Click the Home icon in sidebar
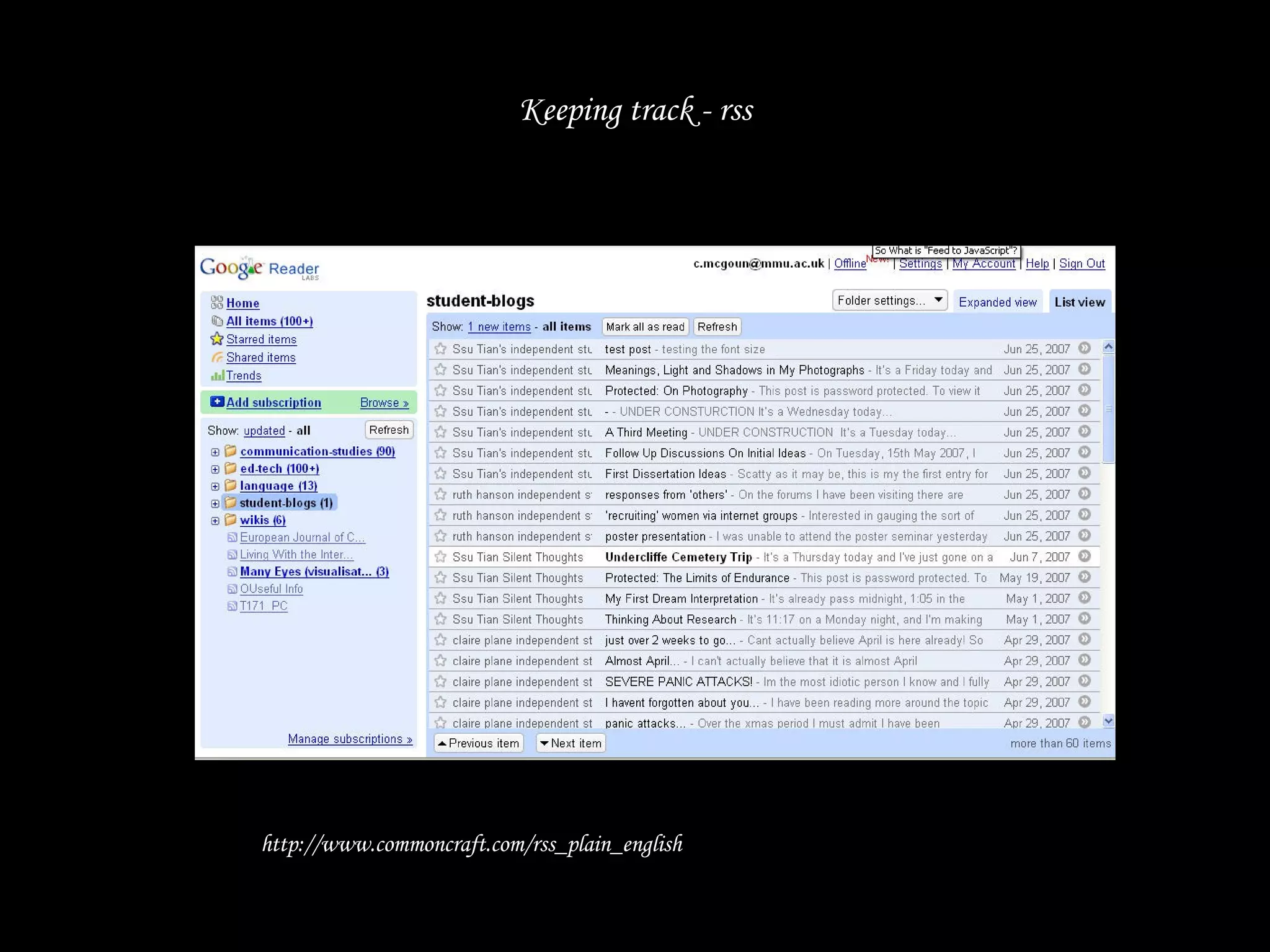The height and width of the screenshot is (952, 1270). tap(217, 302)
